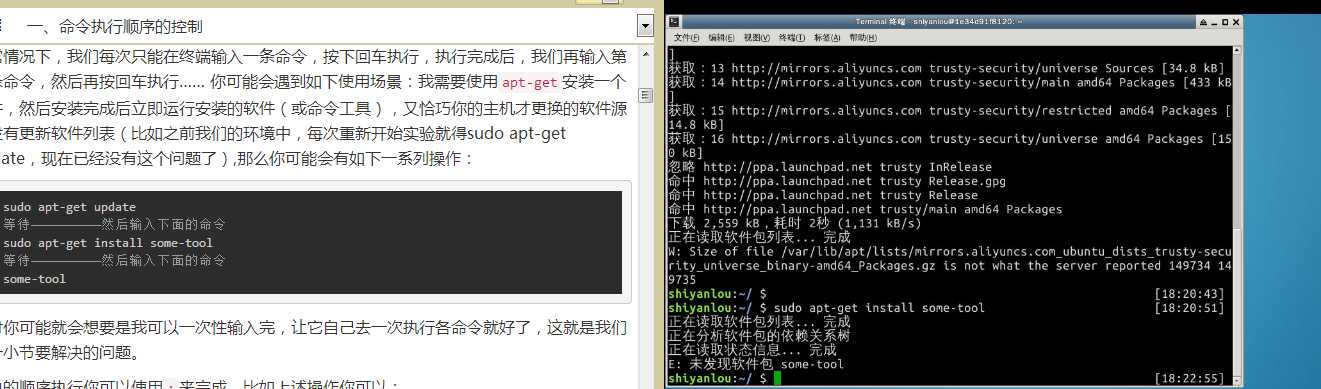Open the 标签(A) menu in Terminal
The image size is (1321, 389).
point(828,37)
